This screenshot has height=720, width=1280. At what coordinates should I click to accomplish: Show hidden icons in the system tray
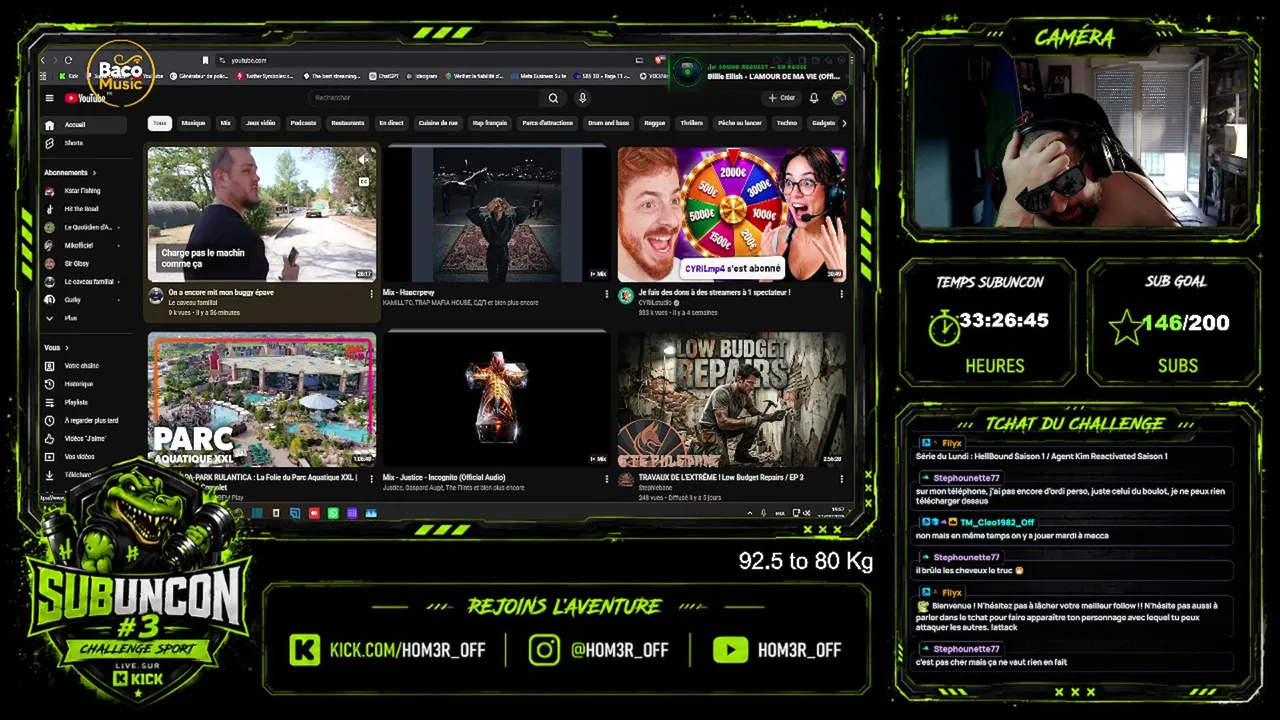point(750,513)
